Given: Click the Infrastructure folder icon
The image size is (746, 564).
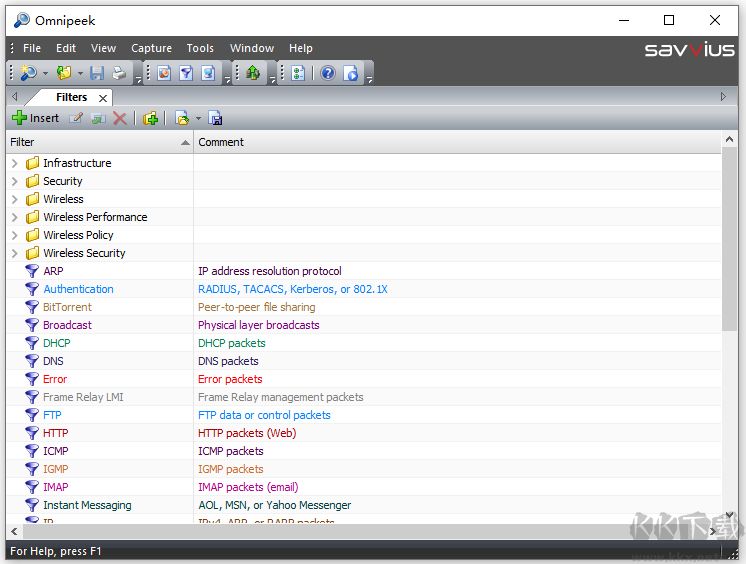Looking at the screenshot, I should 32,163.
